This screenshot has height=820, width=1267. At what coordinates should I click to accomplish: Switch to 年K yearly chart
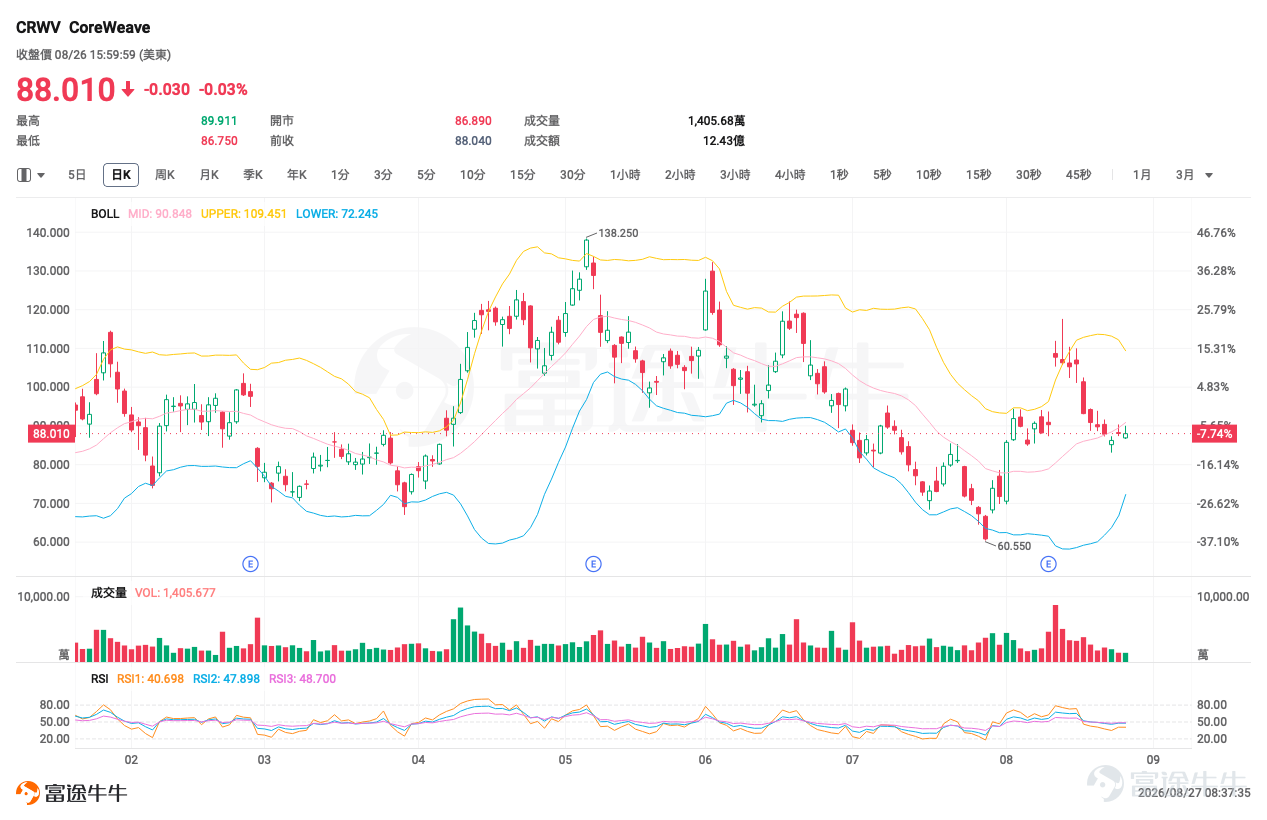(x=297, y=175)
